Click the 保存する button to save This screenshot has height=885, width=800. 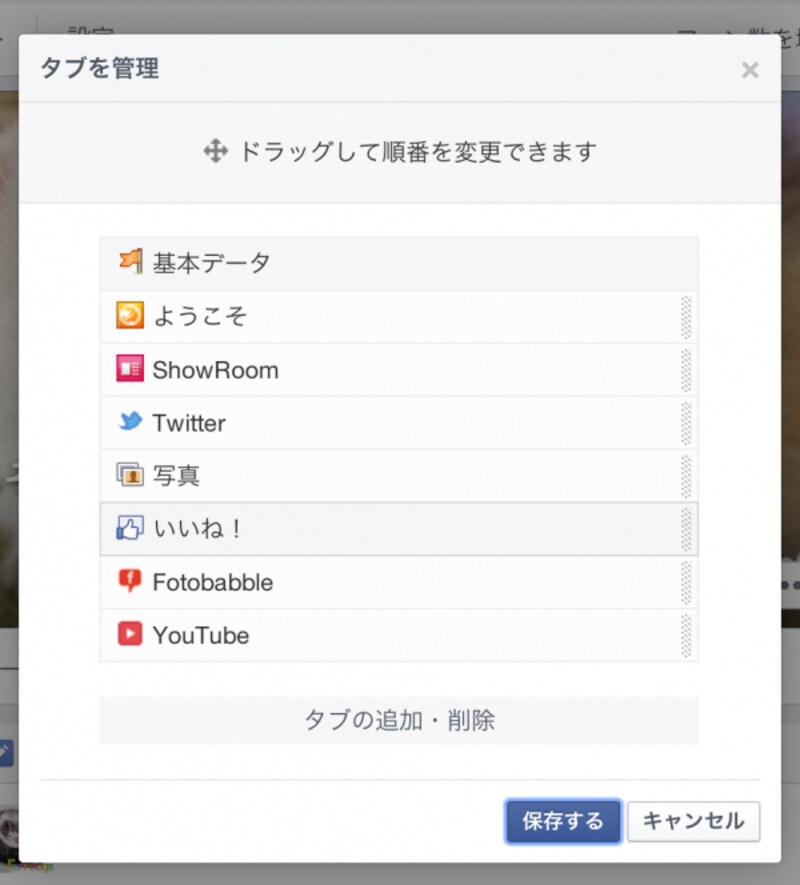[563, 820]
